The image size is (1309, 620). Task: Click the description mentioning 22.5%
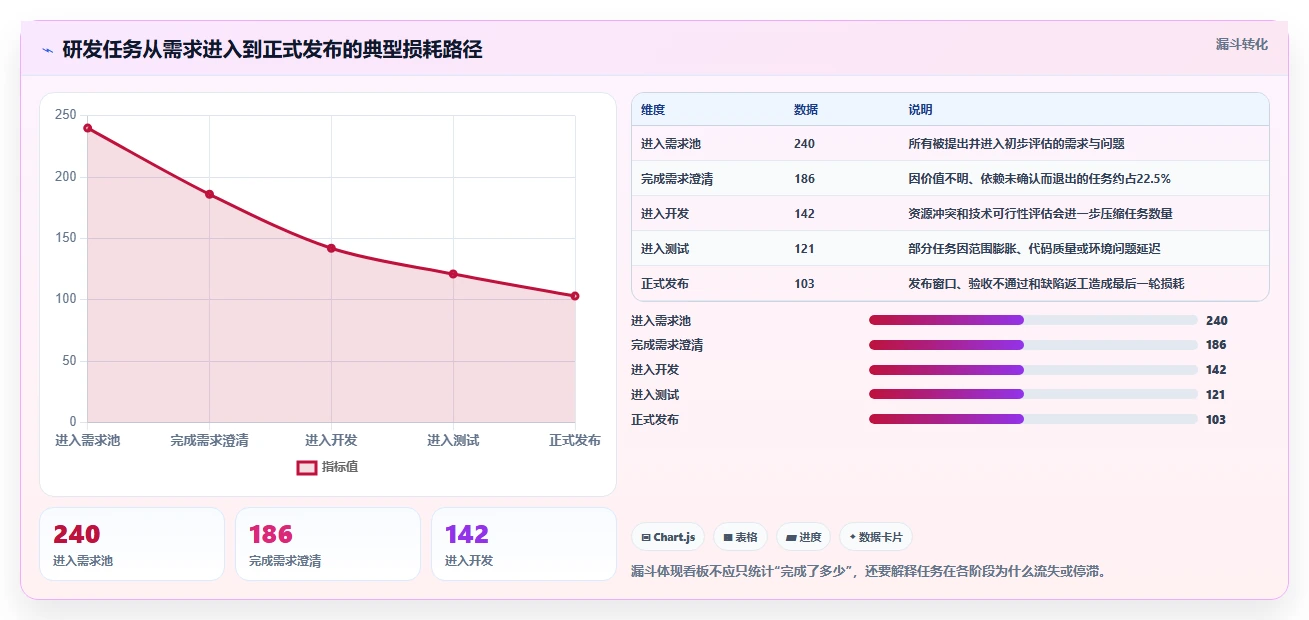(x=1039, y=179)
